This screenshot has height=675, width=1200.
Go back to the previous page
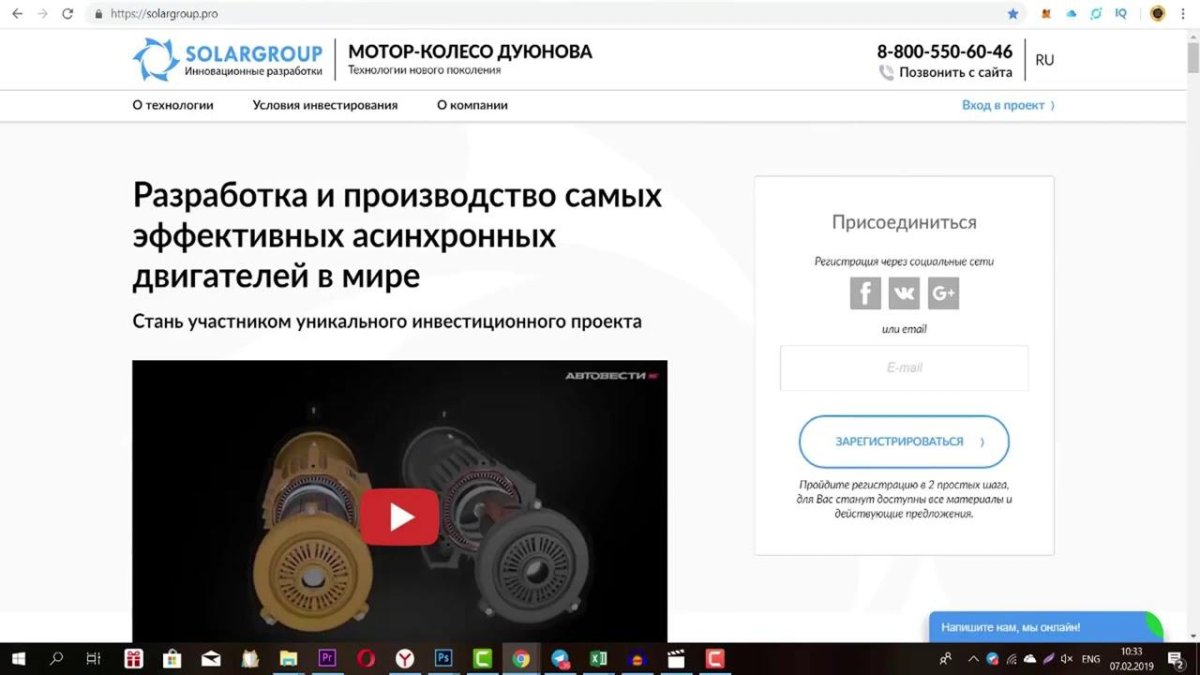point(17,14)
